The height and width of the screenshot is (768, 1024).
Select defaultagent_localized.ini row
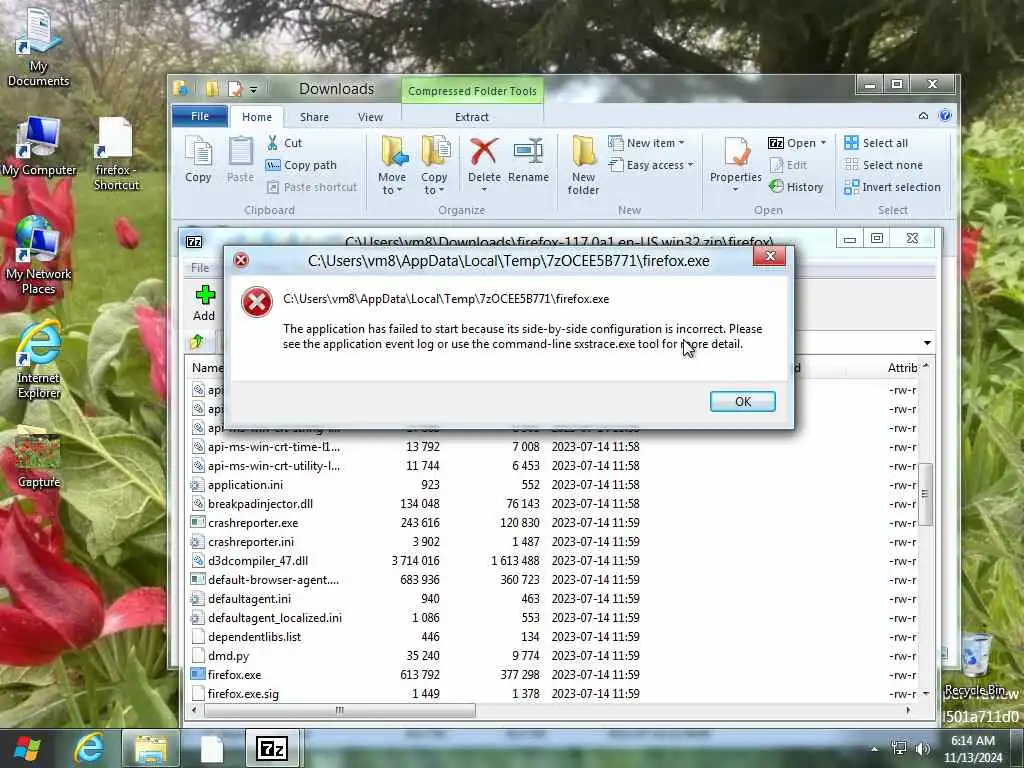(274, 618)
